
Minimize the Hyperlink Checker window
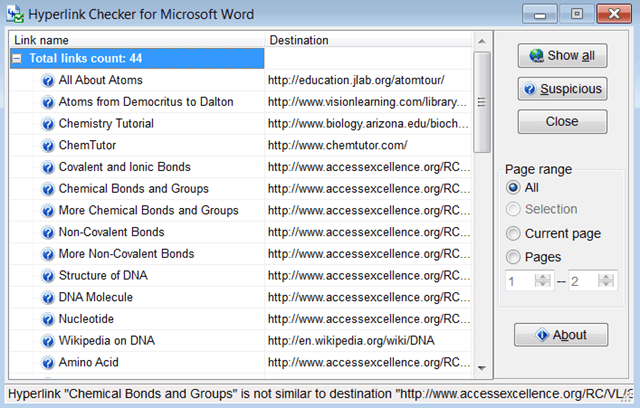tap(540, 14)
